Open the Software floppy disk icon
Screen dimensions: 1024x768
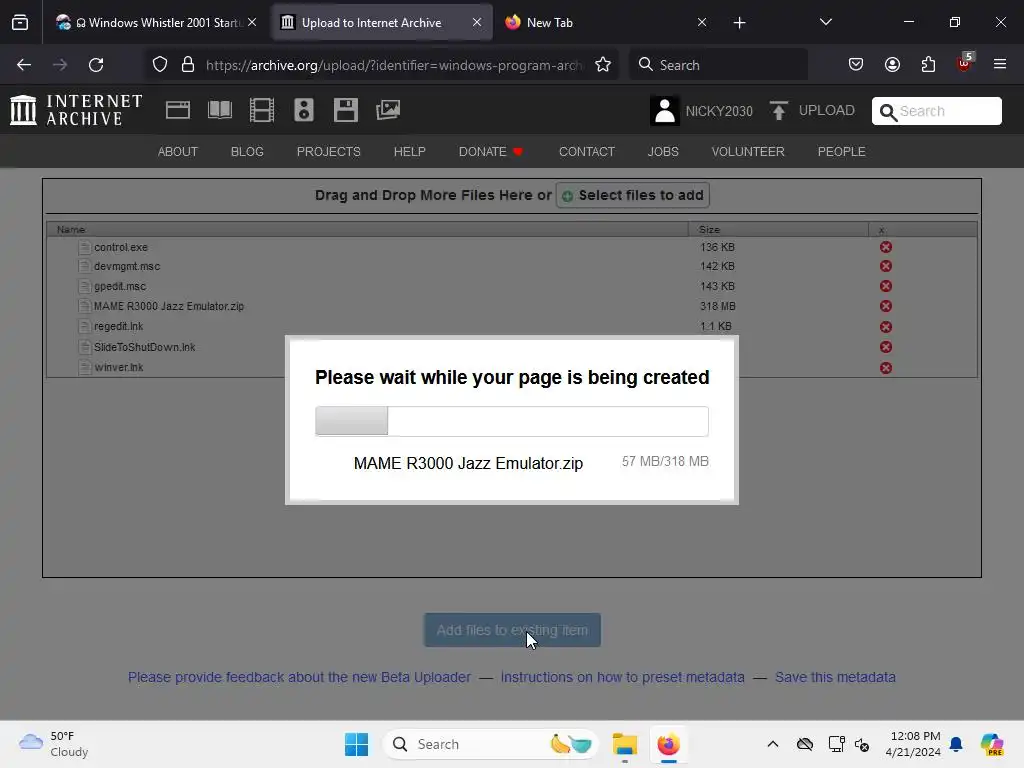tap(345, 110)
